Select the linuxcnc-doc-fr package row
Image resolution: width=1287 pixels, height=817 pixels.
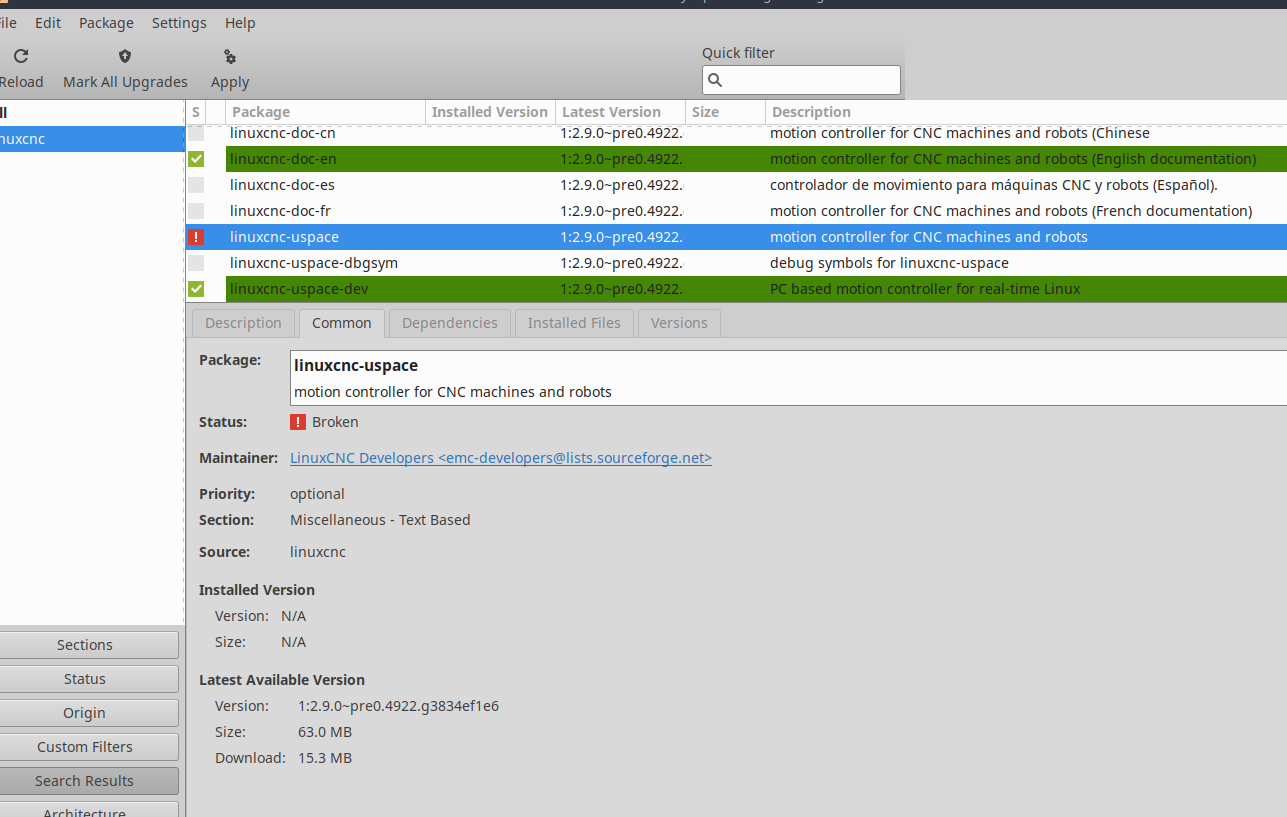tap(736, 211)
